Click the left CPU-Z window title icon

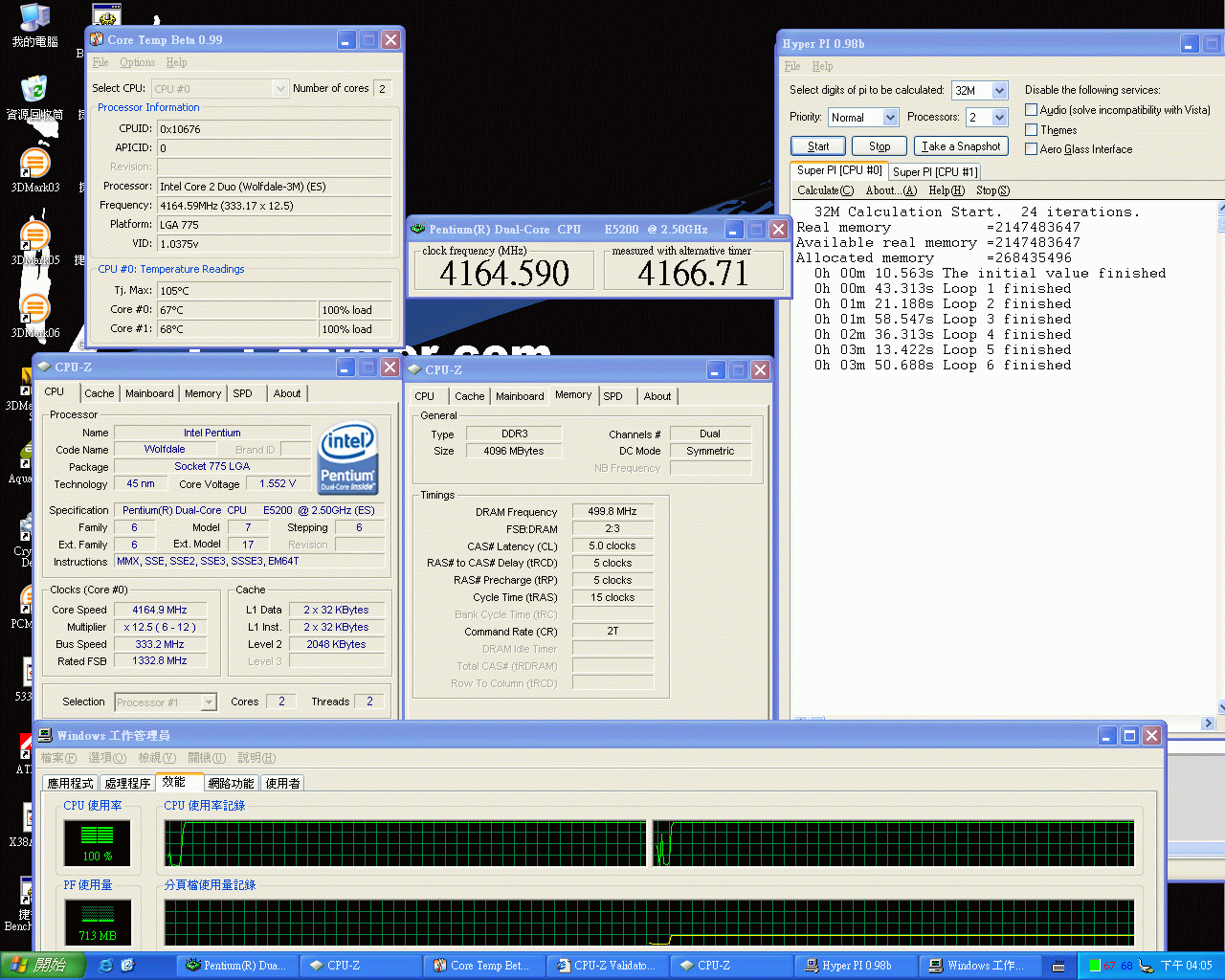coord(43,367)
